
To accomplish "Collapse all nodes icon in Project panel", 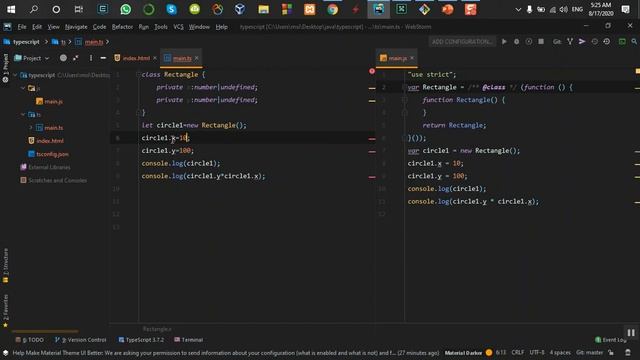I will point(76,58).
